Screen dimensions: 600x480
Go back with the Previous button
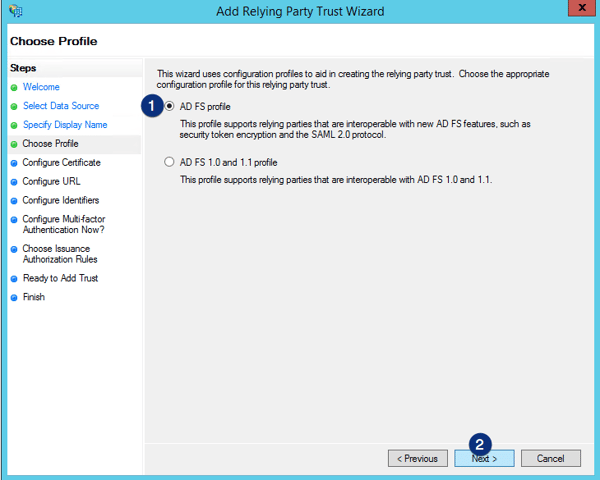pyautogui.click(x=417, y=458)
